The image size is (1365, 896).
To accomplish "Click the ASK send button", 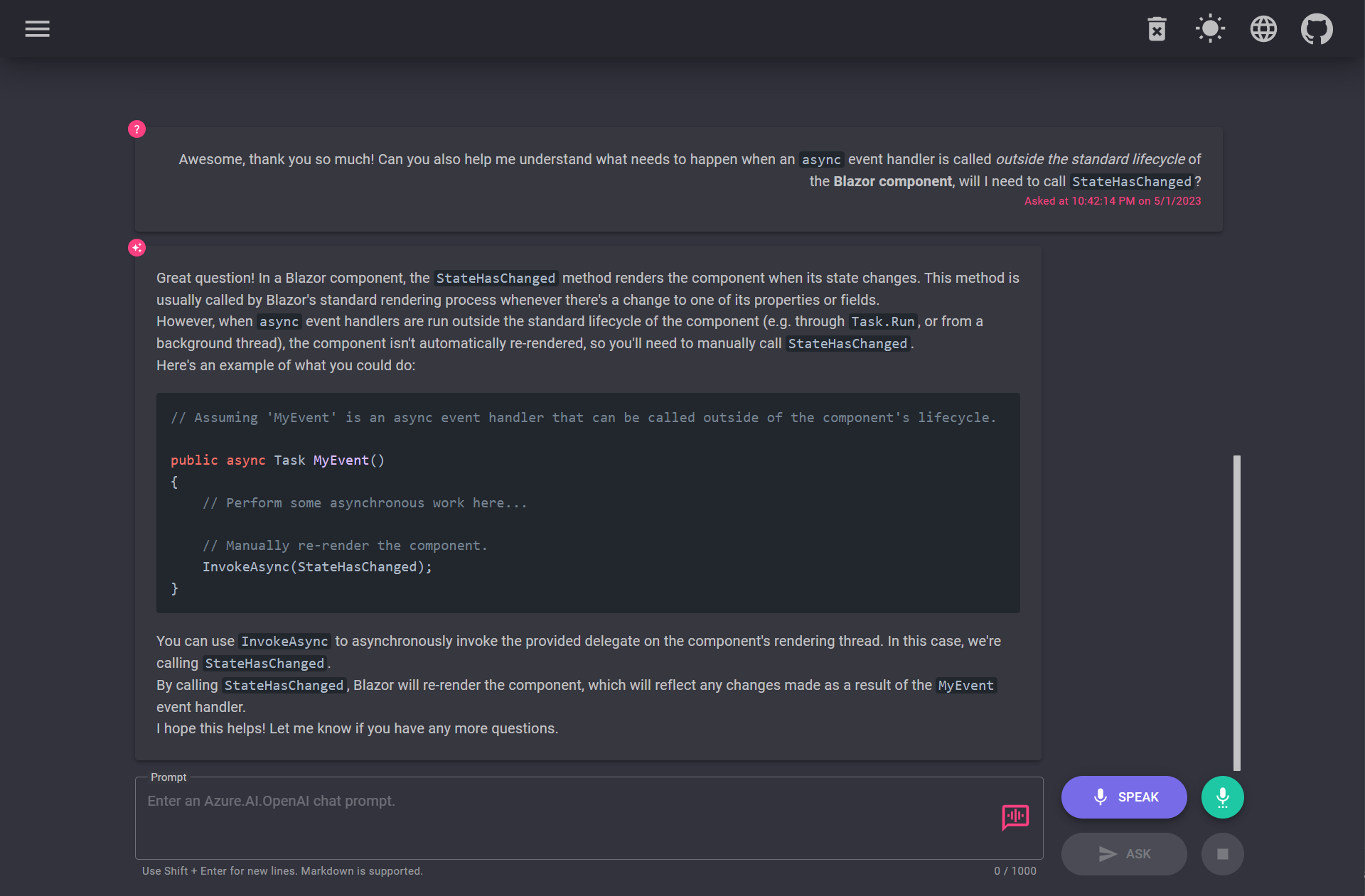I will (1123, 854).
